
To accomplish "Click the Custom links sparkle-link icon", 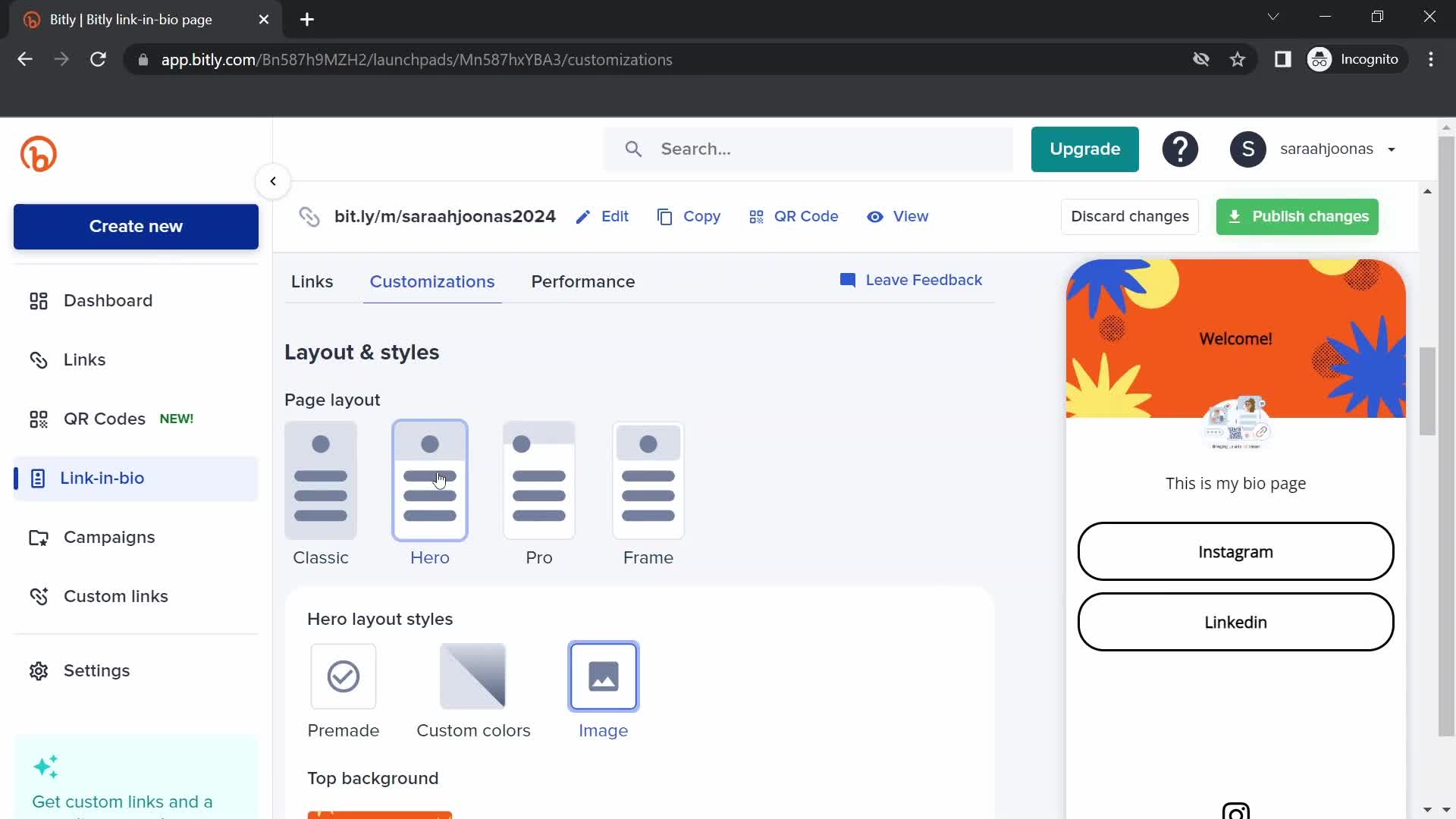I will (x=39, y=597).
